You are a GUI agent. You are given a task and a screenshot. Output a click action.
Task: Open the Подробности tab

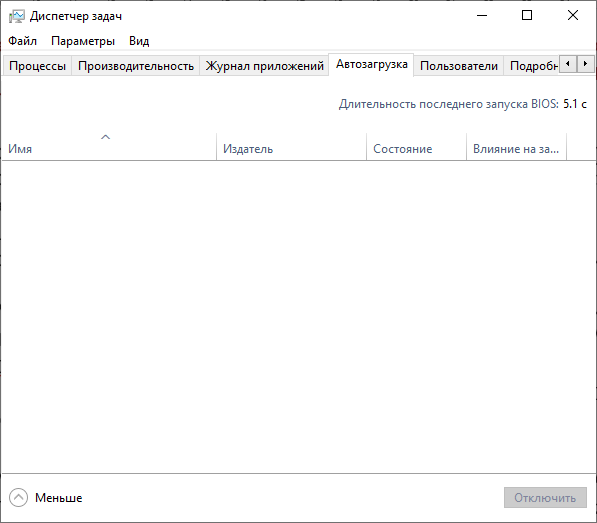[x=532, y=66]
